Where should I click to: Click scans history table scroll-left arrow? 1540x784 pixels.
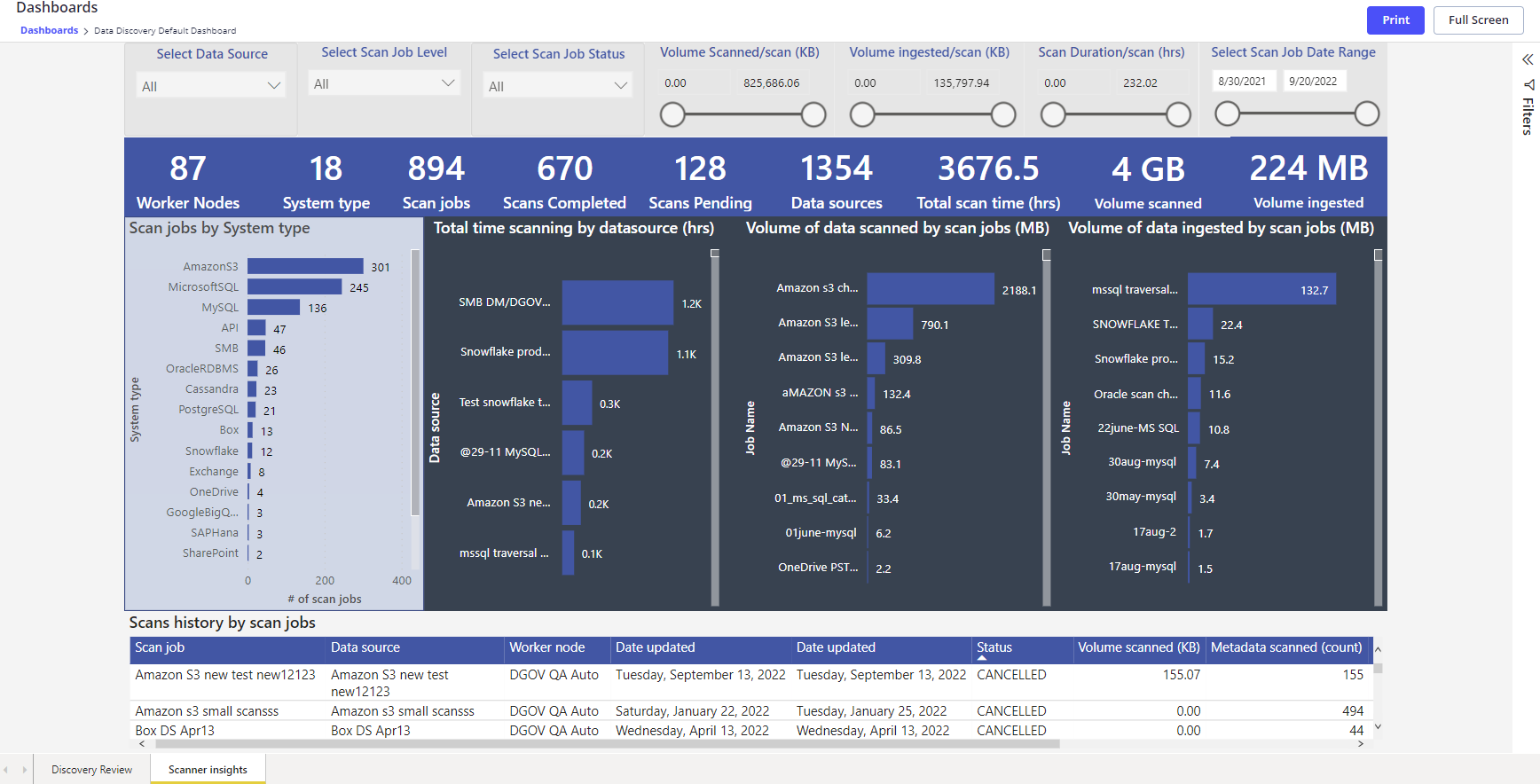[142, 744]
